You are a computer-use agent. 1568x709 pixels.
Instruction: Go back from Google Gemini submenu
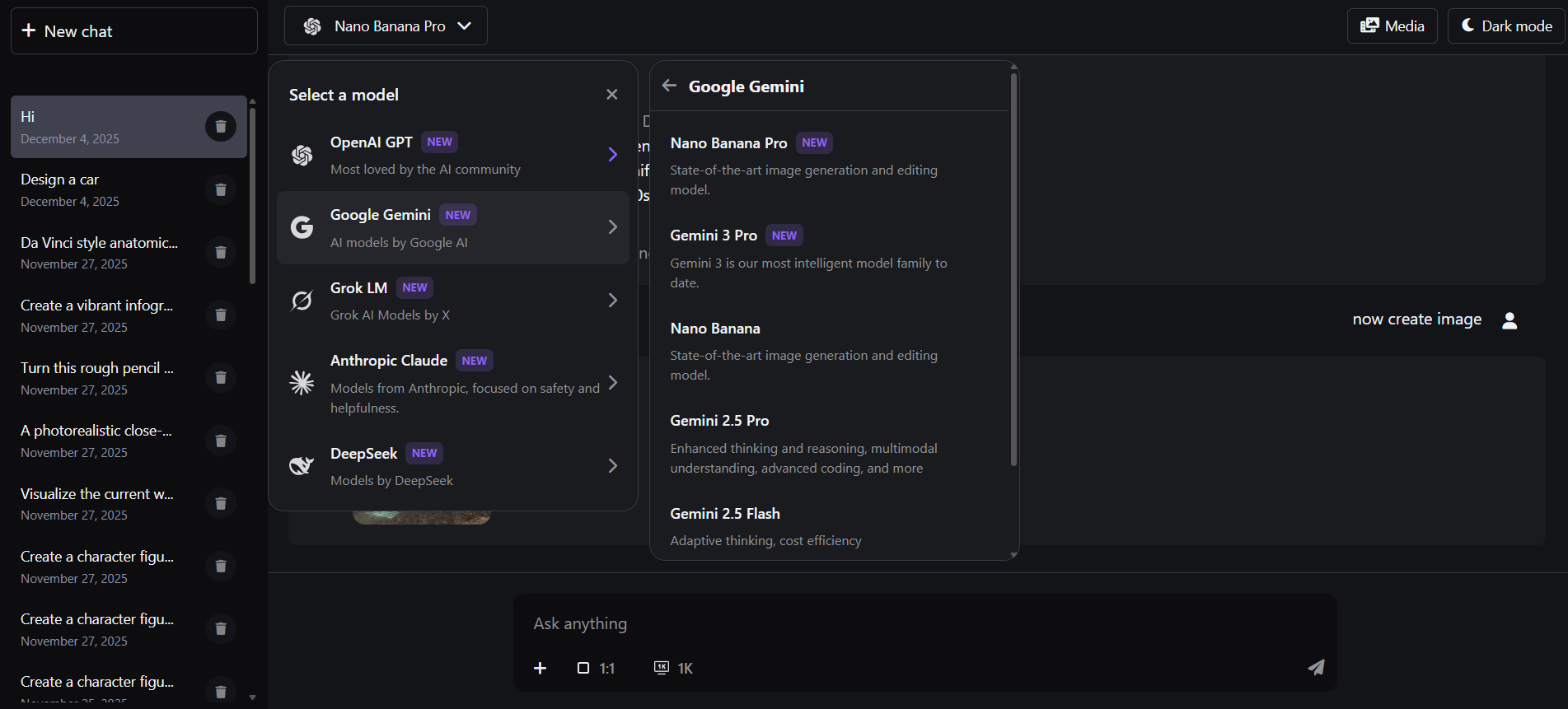(x=669, y=86)
